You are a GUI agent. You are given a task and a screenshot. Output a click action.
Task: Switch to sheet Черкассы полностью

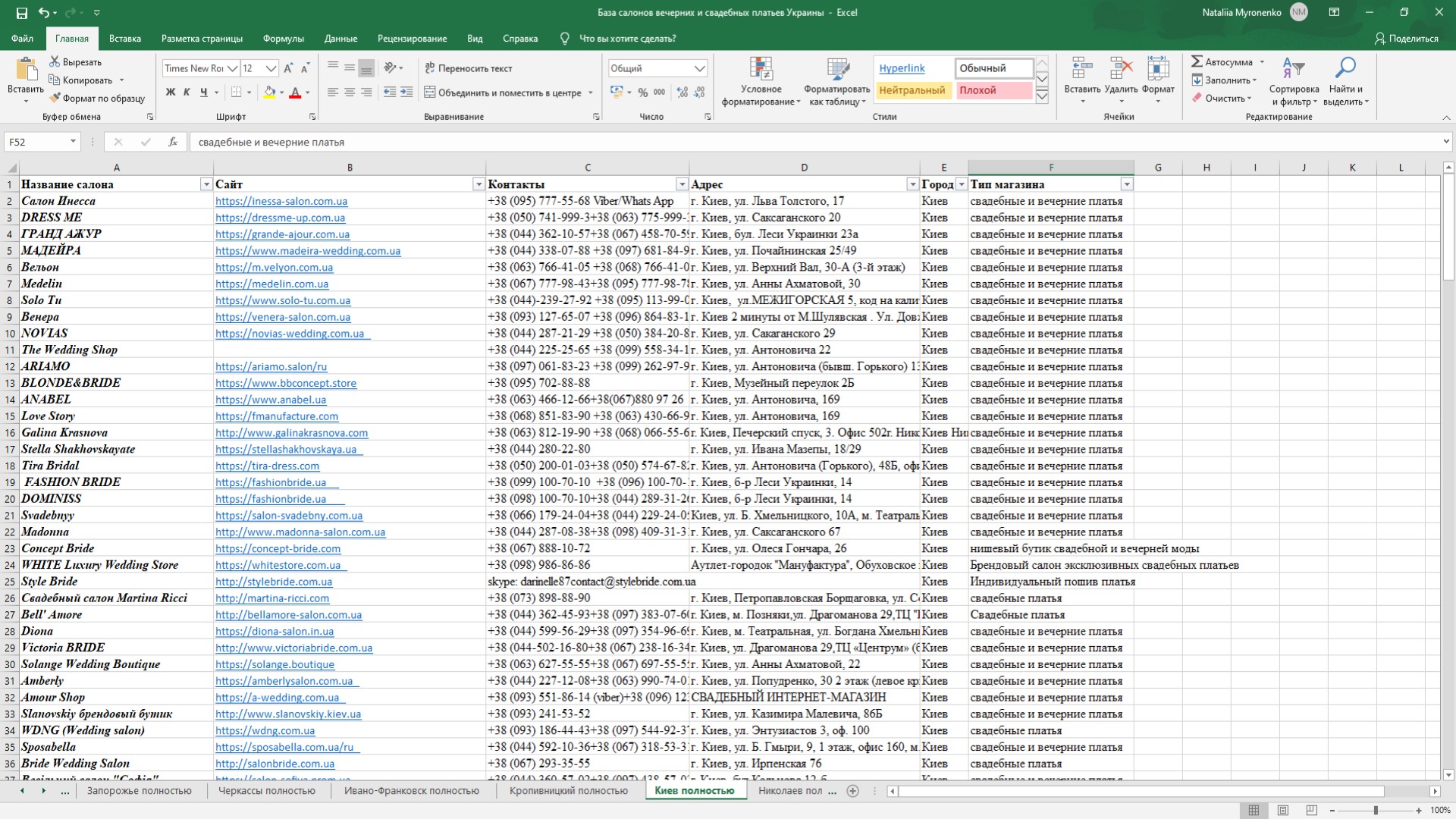[267, 791]
